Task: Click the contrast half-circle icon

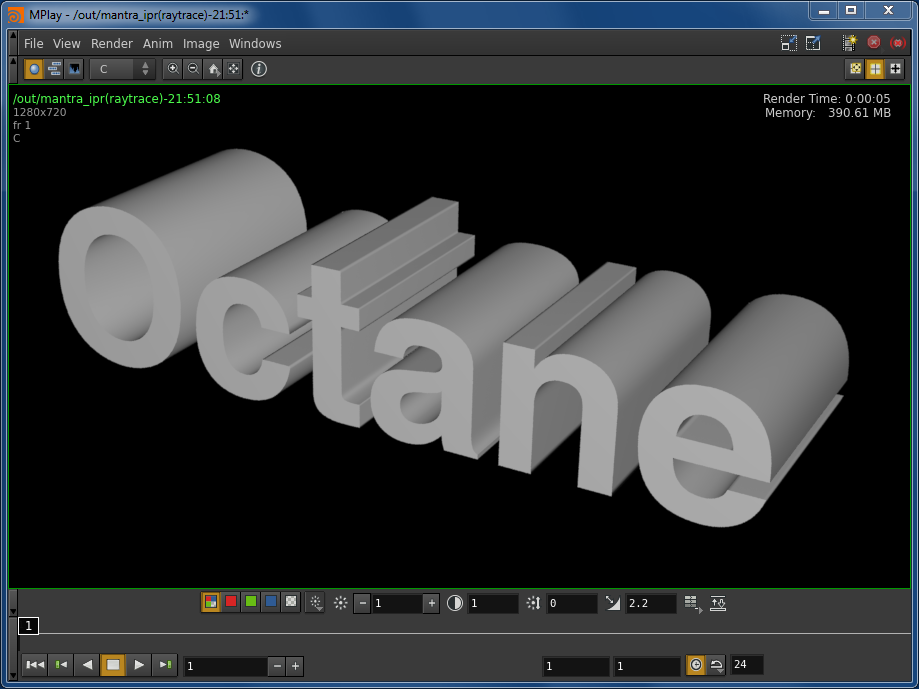Action: [455, 603]
